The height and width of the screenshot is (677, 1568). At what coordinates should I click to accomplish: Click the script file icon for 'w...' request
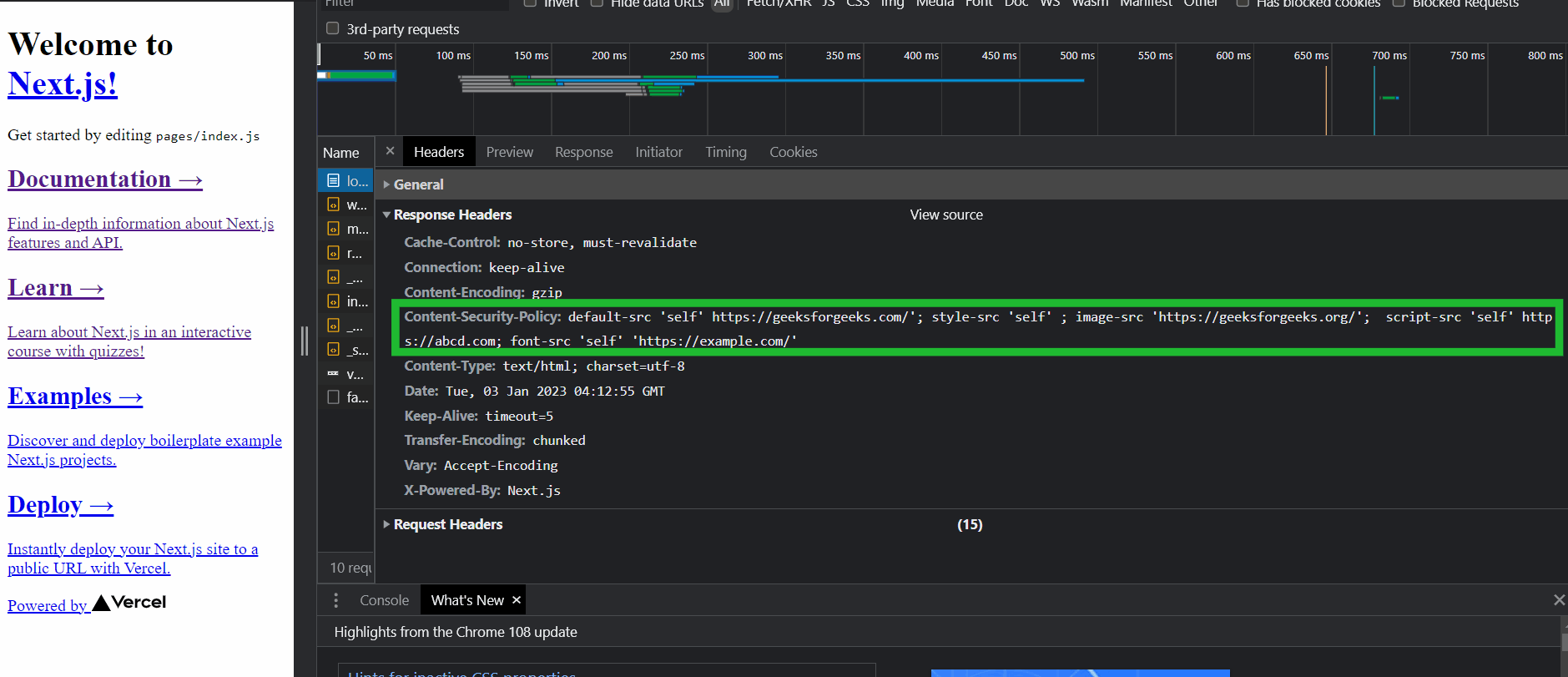coord(333,205)
